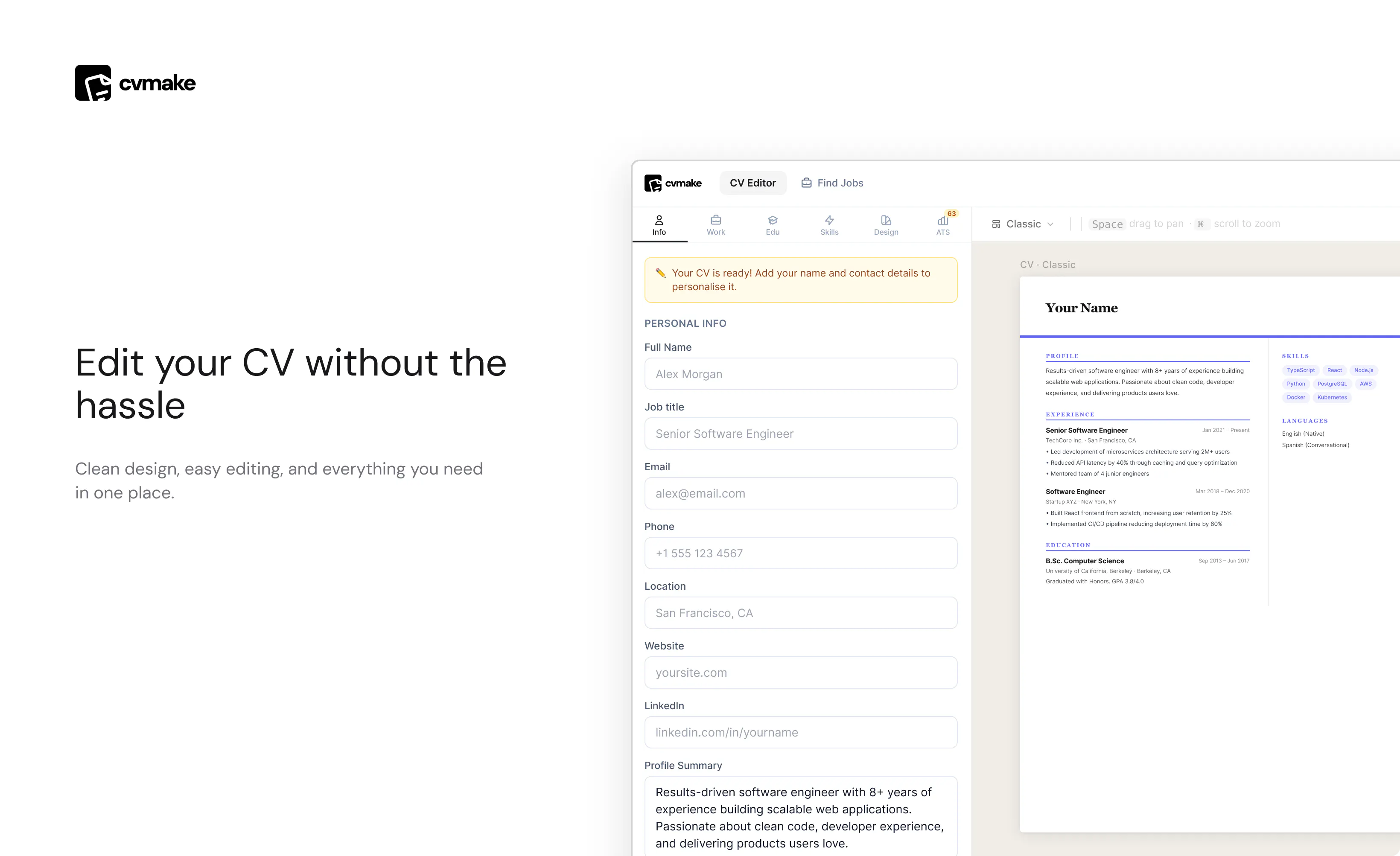Viewport: 1400px width, 856px height.
Task: Select the Kubernetes skill tag
Action: [x=1332, y=398]
